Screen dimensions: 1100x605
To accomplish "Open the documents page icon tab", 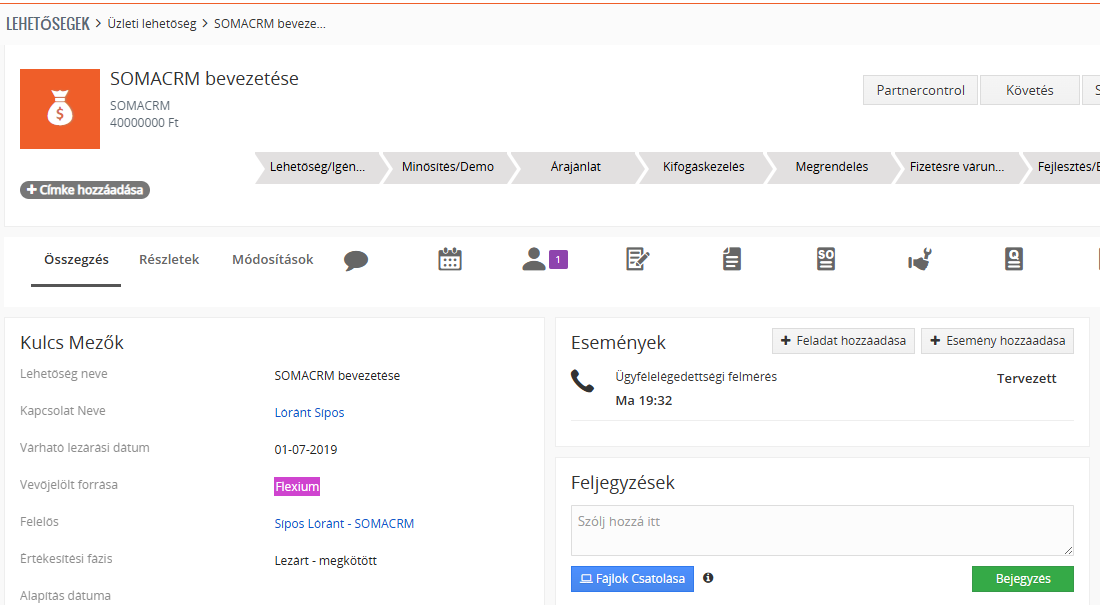I will 732,260.
